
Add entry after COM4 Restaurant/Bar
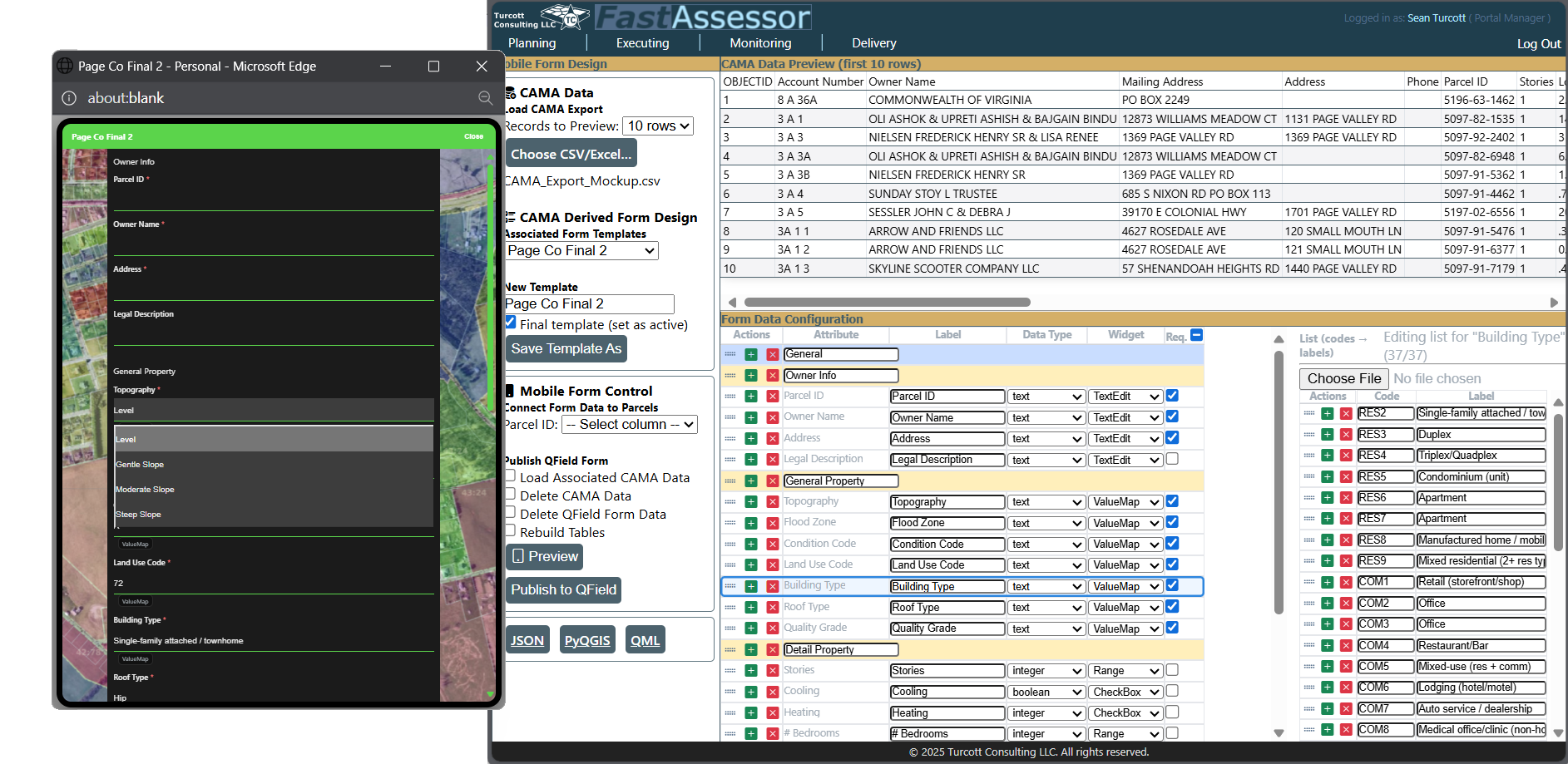(x=1328, y=646)
